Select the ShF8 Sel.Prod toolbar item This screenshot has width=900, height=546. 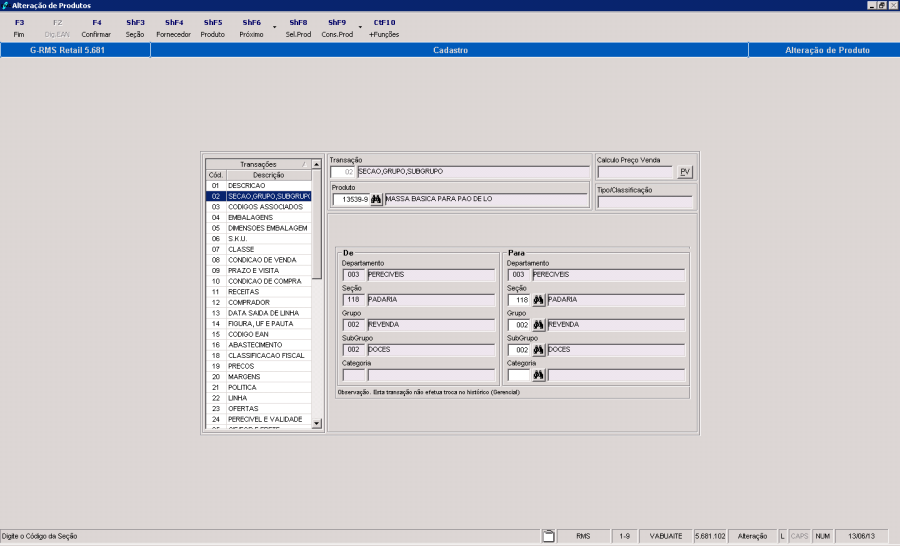(x=298, y=28)
